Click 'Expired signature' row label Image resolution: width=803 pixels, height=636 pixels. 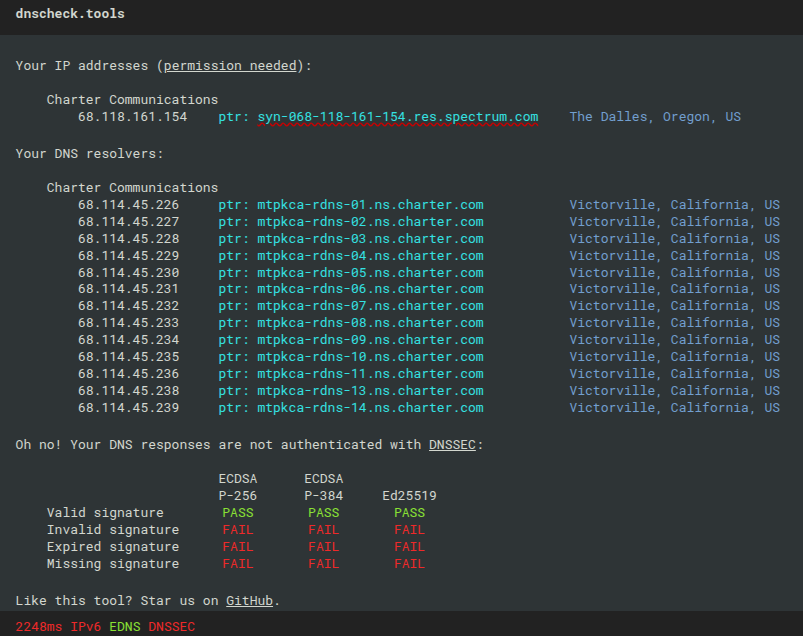click(x=113, y=546)
